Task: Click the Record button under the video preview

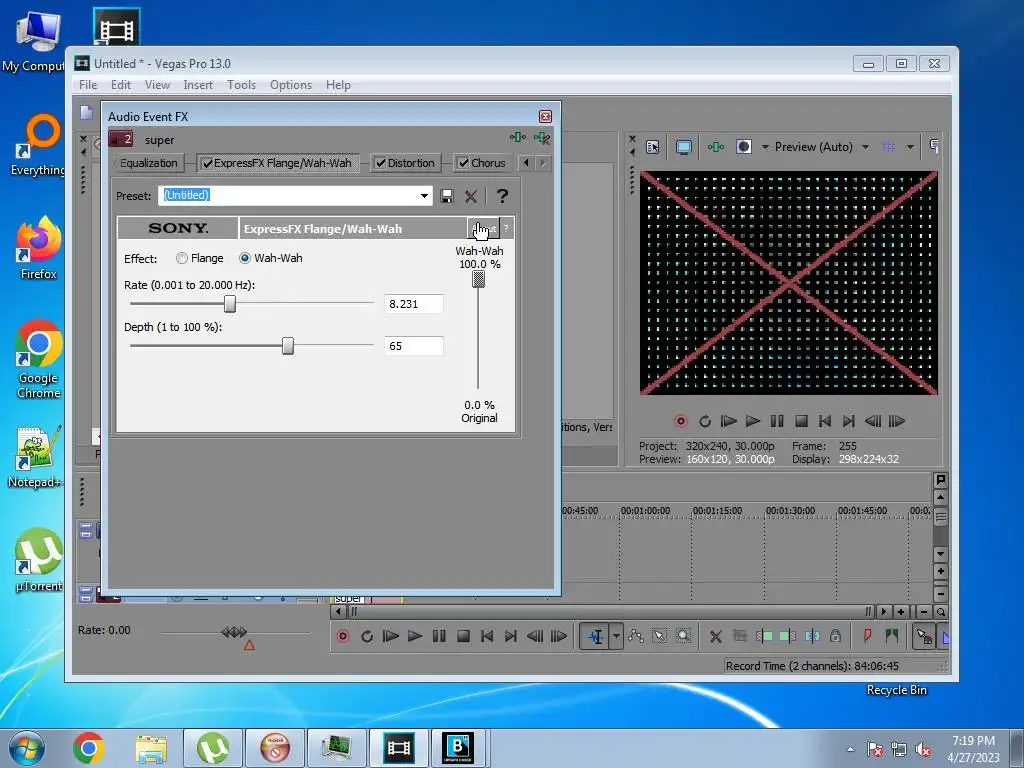Action: (x=680, y=421)
